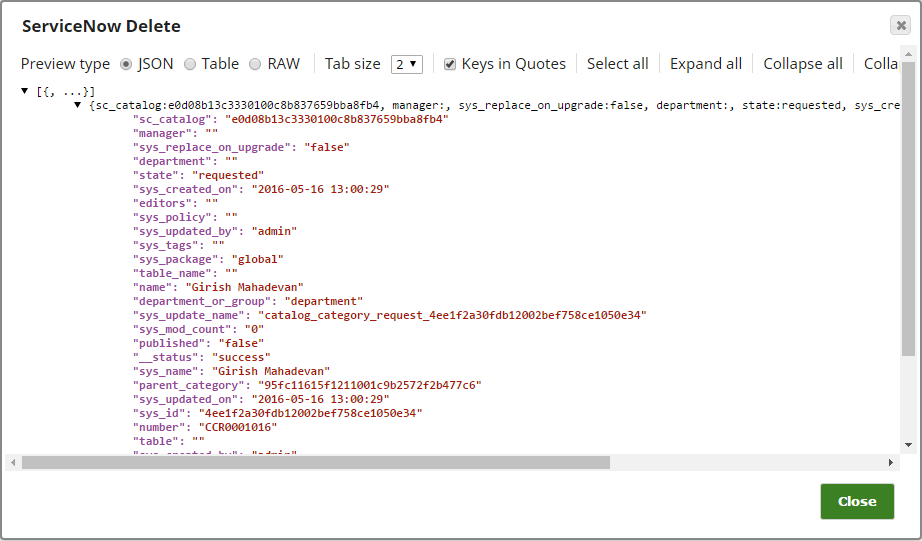Image resolution: width=922 pixels, height=541 pixels.
Task: Select the JSON preview type radio button
Action: coord(126,64)
